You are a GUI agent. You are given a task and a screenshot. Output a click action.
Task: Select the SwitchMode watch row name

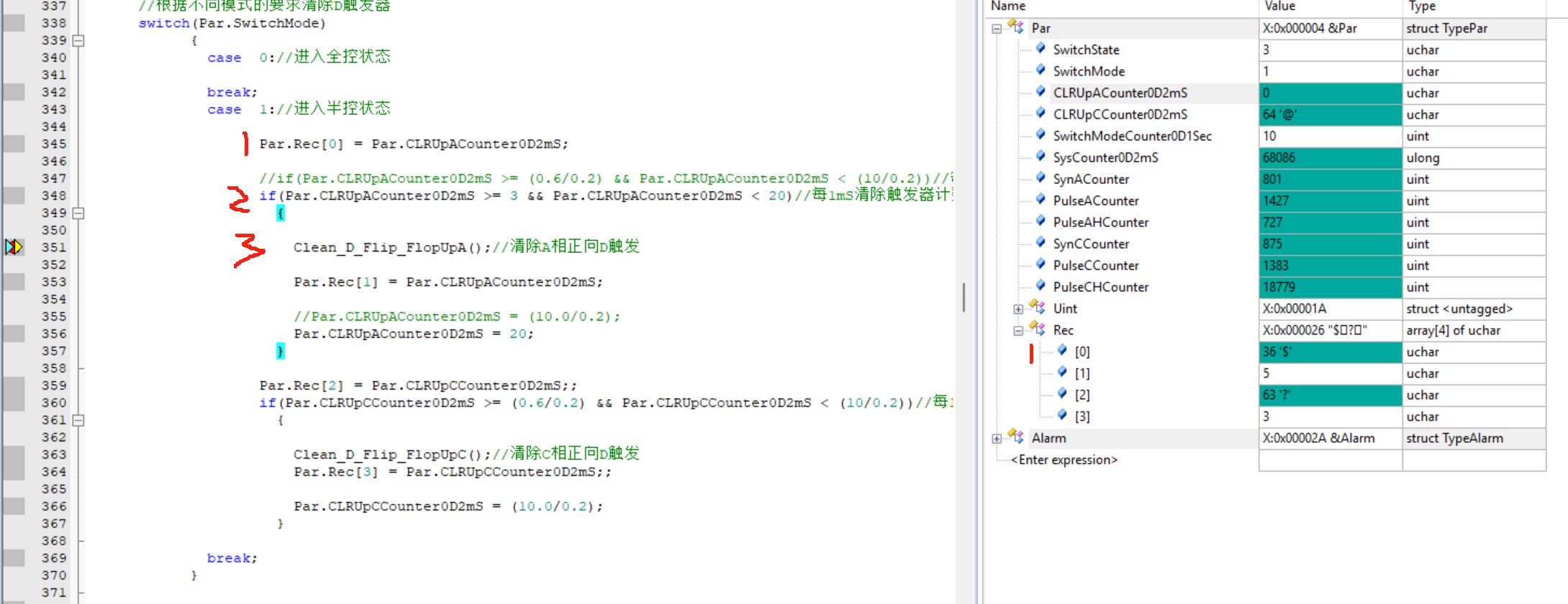(x=1089, y=72)
